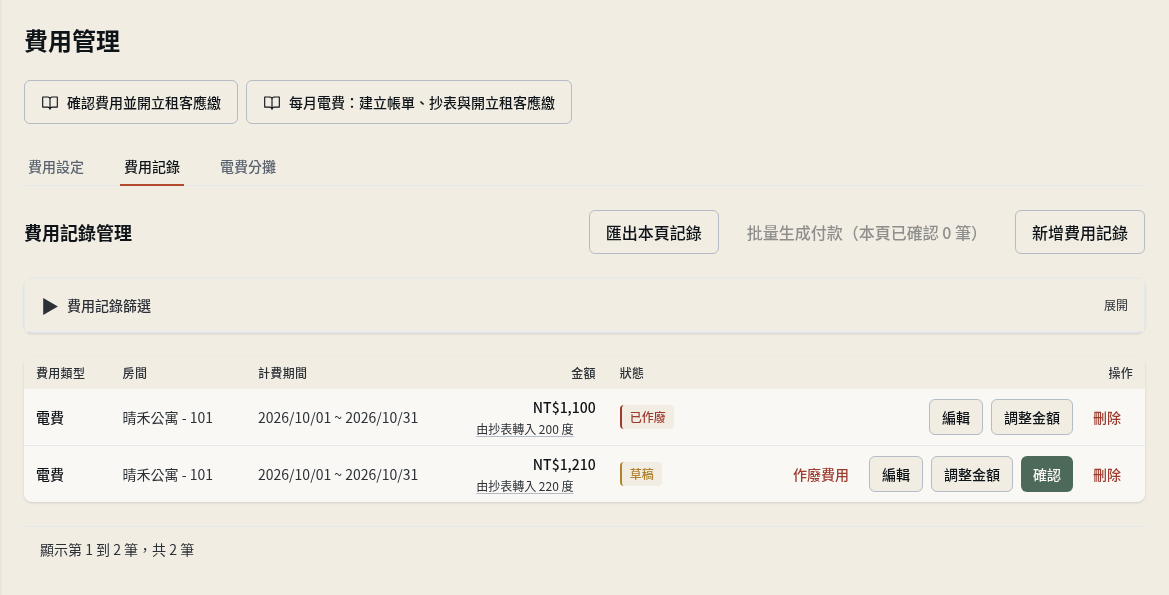This screenshot has height=595, width=1169.
Task: Click book icon beside 每月電費 guide
Action: point(272,103)
